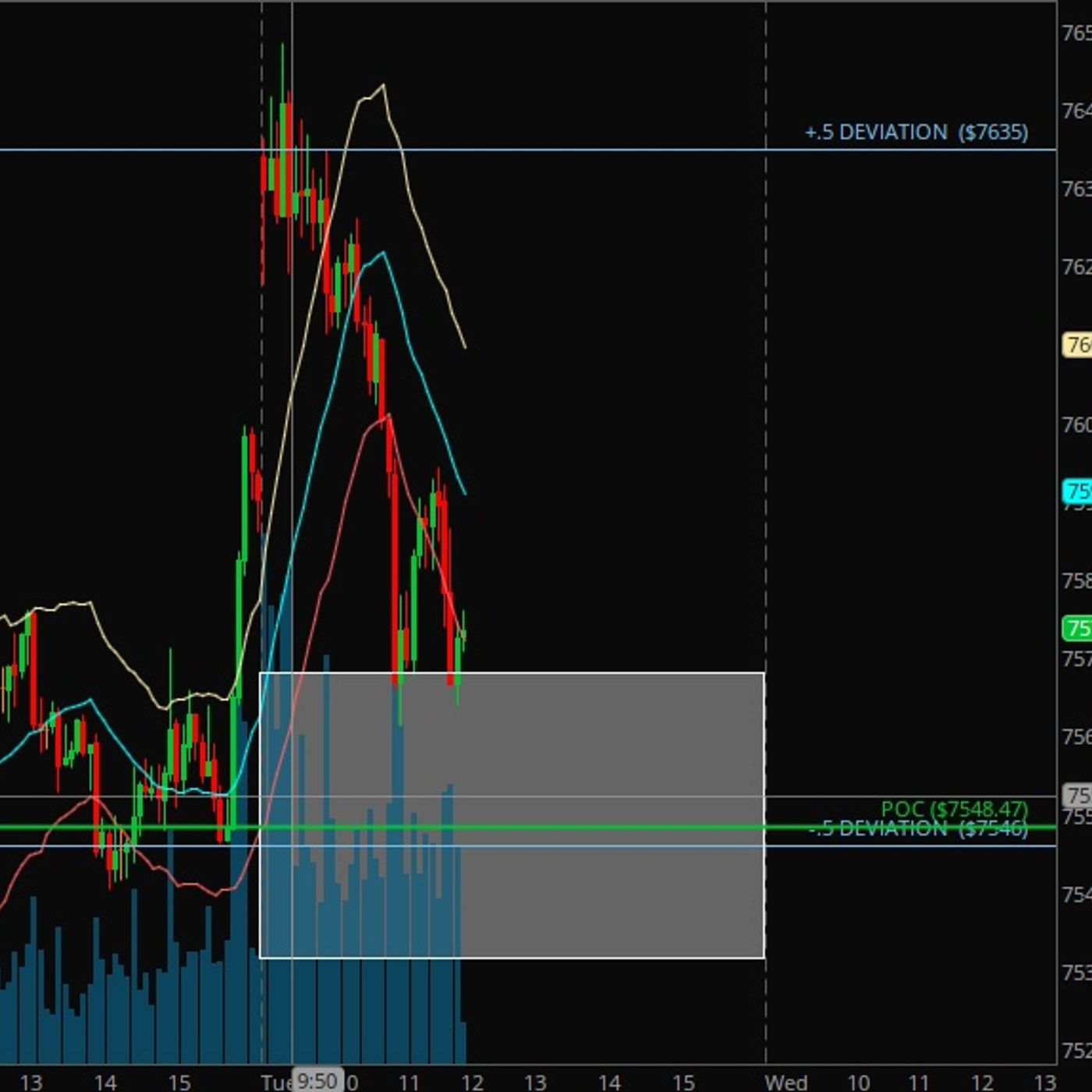The height and width of the screenshot is (1092, 1092).
Task: Click the green POC ($7548.47) label
Action: (955, 810)
